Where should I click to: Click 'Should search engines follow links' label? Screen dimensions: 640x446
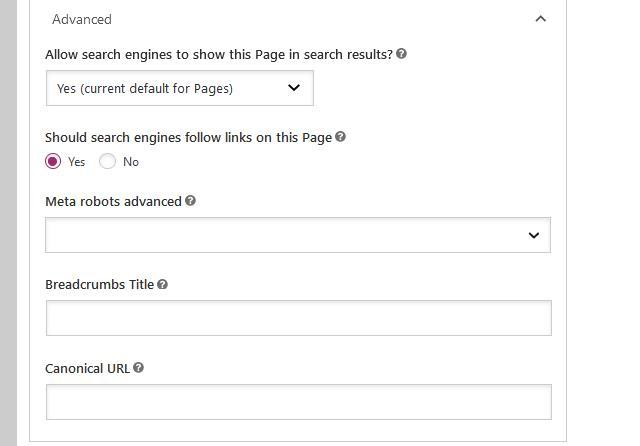click(188, 137)
